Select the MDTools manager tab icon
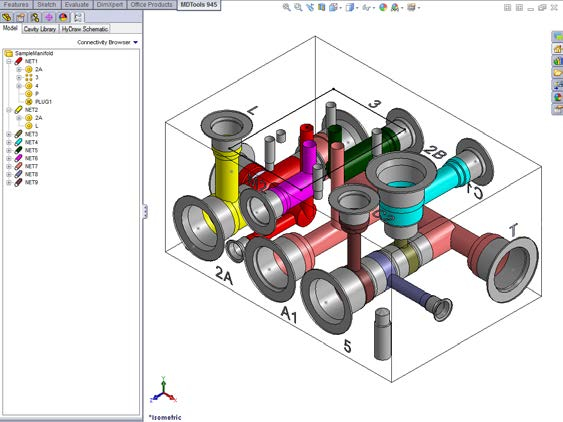Screen dimensions: 563x422 (78, 17)
